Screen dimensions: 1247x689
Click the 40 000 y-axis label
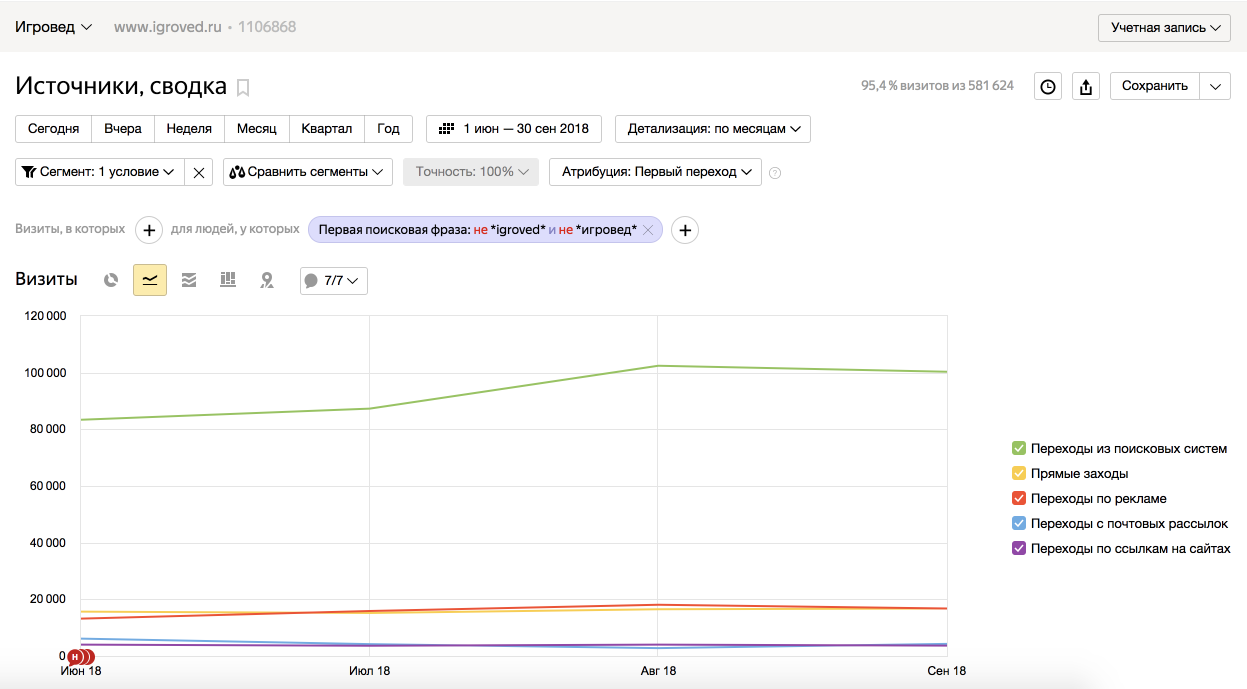[46, 543]
